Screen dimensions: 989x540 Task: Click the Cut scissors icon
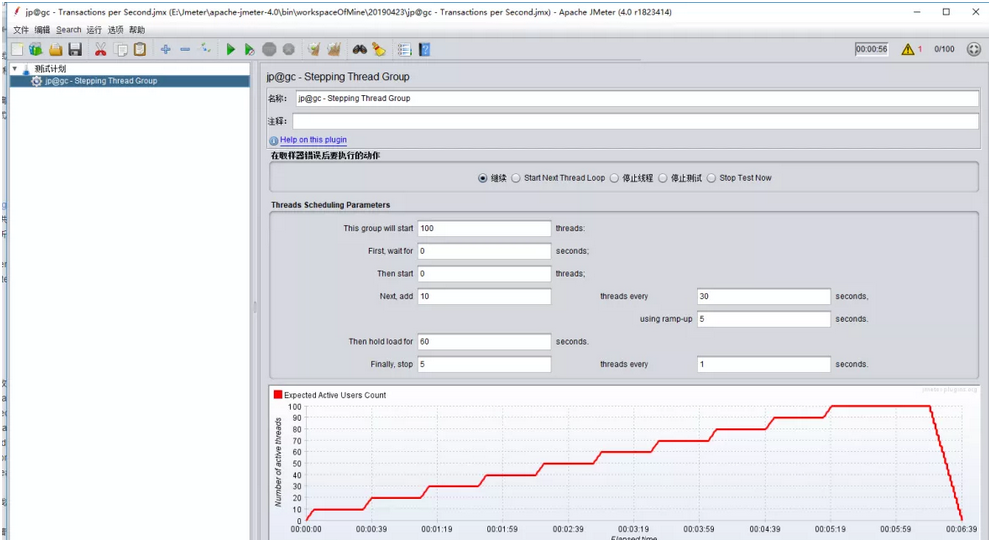tap(100, 49)
